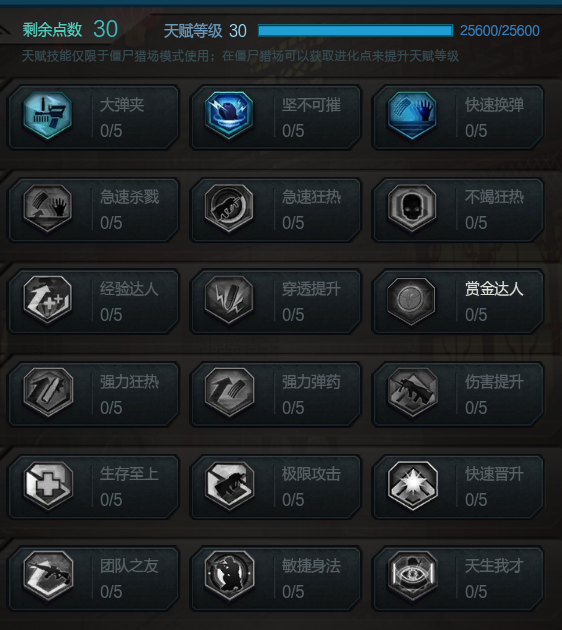Image resolution: width=562 pixels, height=630 pixels.
Task: Click the 快速换弹 hand icon
Action: 412,115
